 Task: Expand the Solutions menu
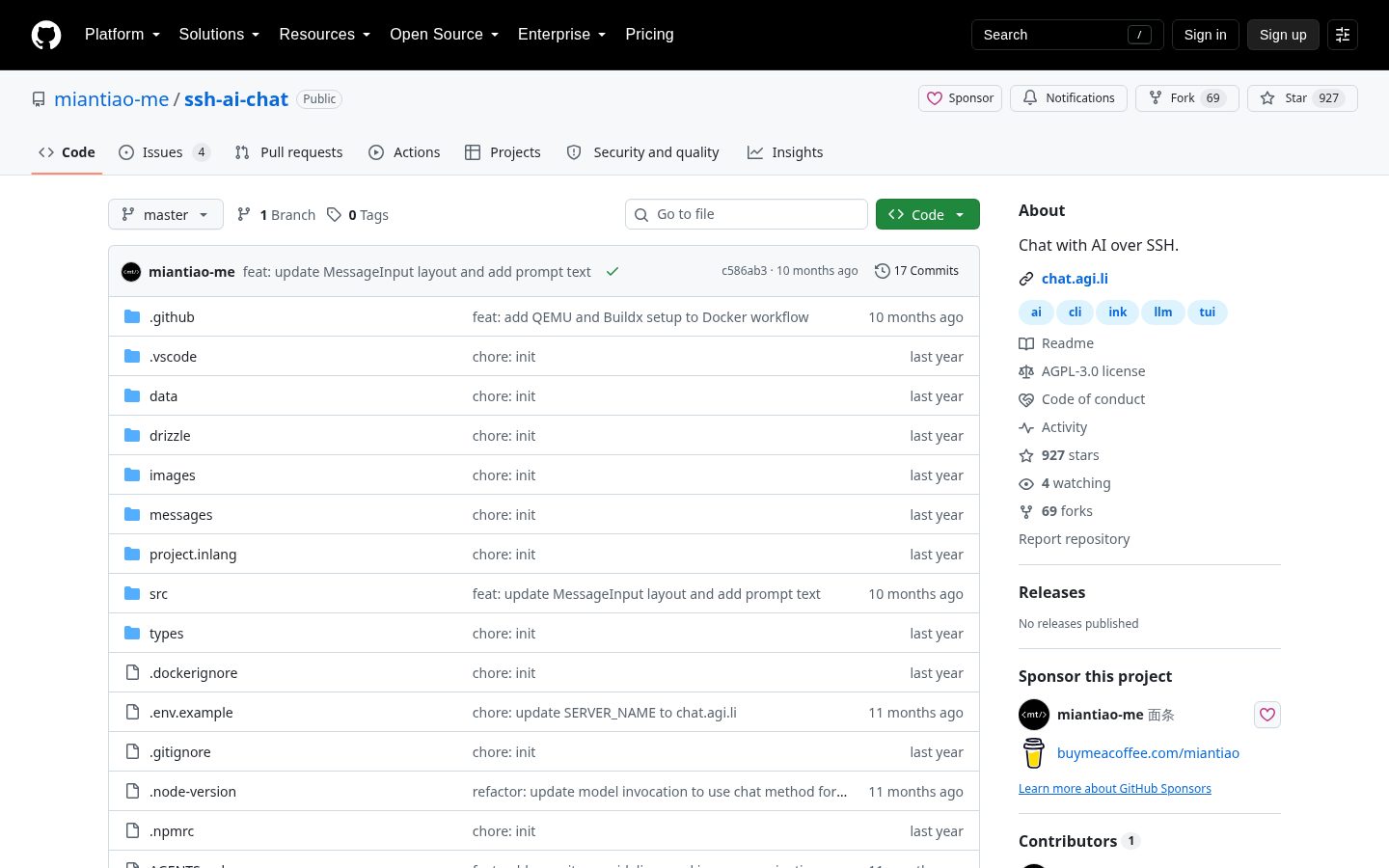219,35
